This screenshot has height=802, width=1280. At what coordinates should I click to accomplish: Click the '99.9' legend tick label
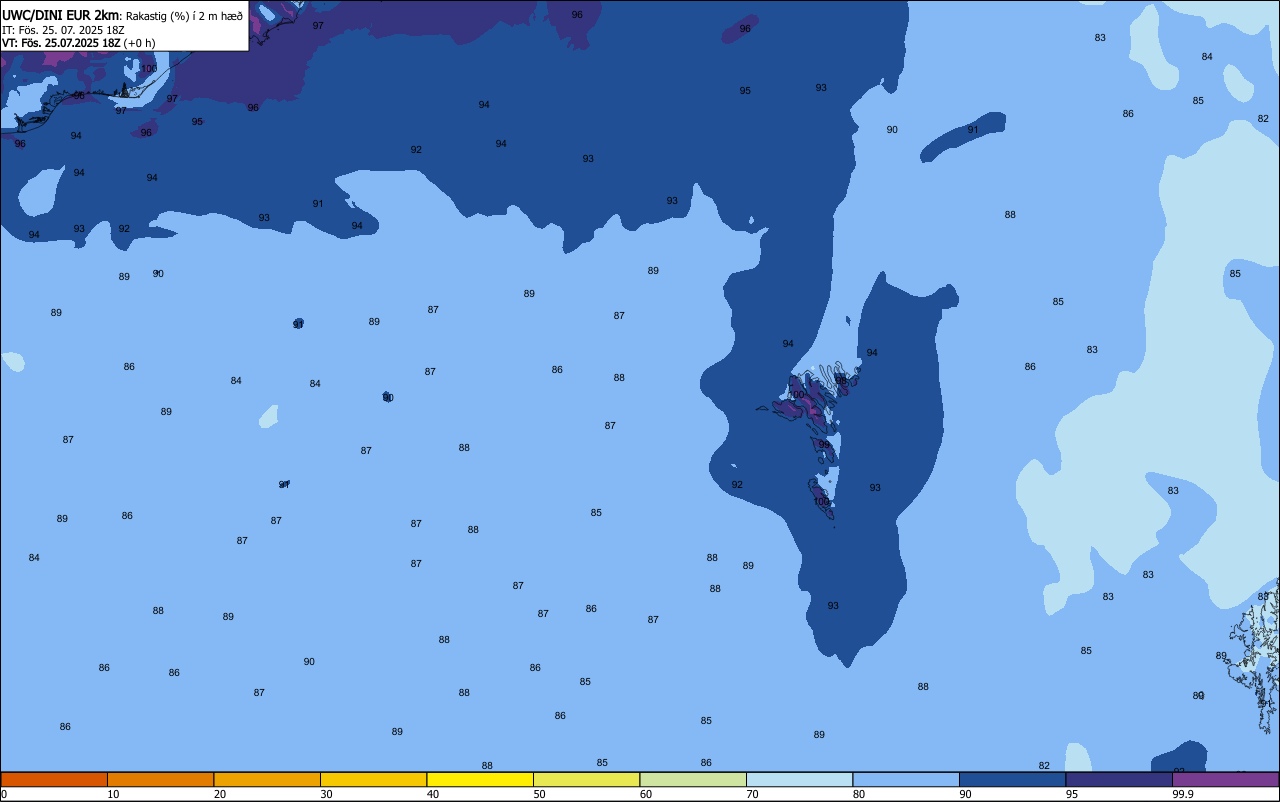tap(1183, 794)
